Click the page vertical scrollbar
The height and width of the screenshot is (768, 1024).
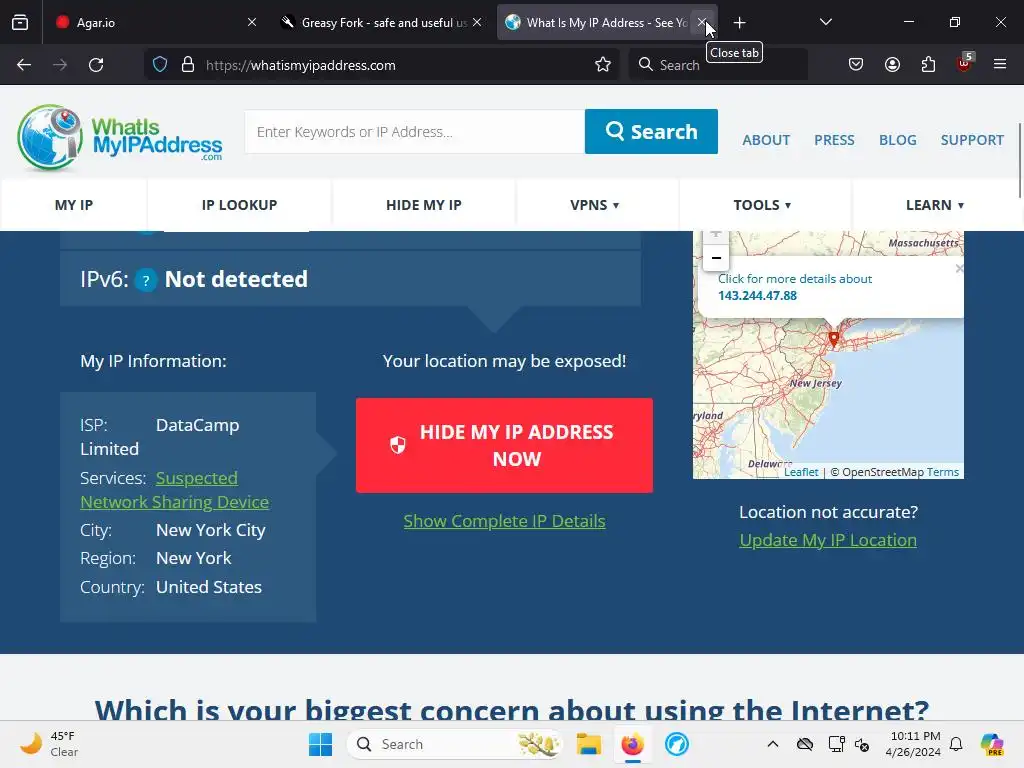pos(1019,160)
